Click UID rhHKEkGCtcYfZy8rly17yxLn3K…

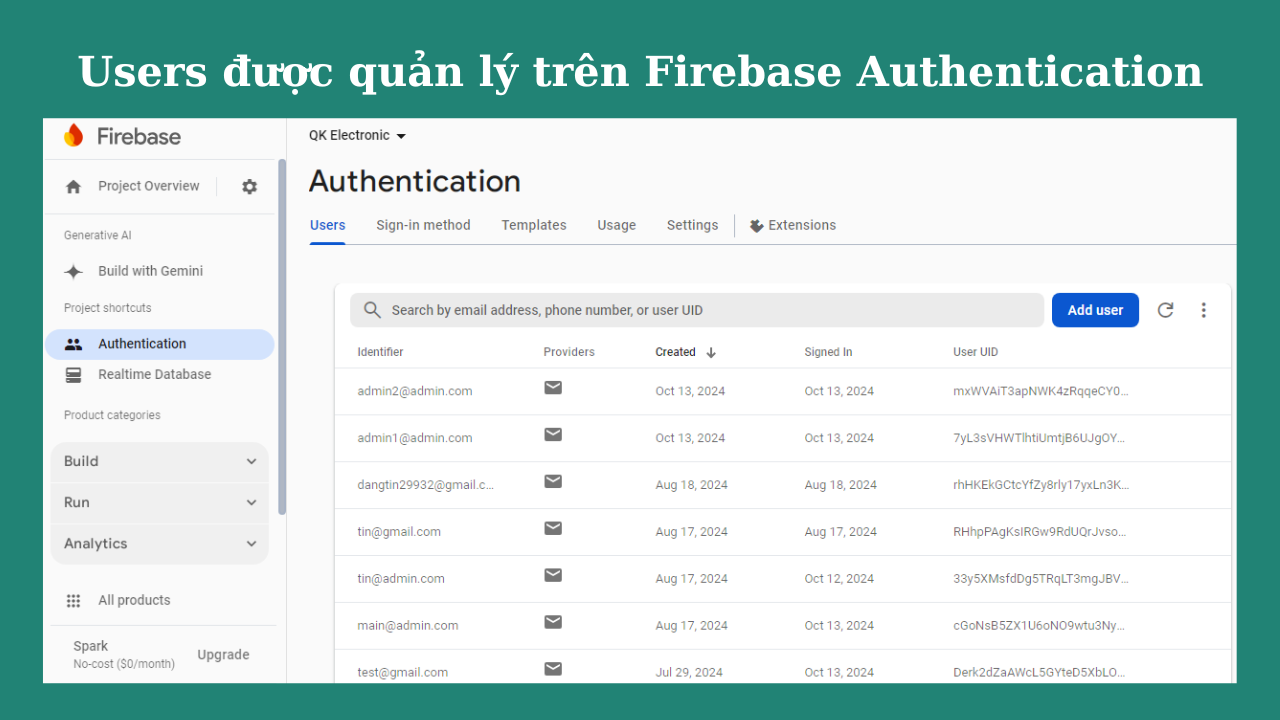pos(1041,486)
